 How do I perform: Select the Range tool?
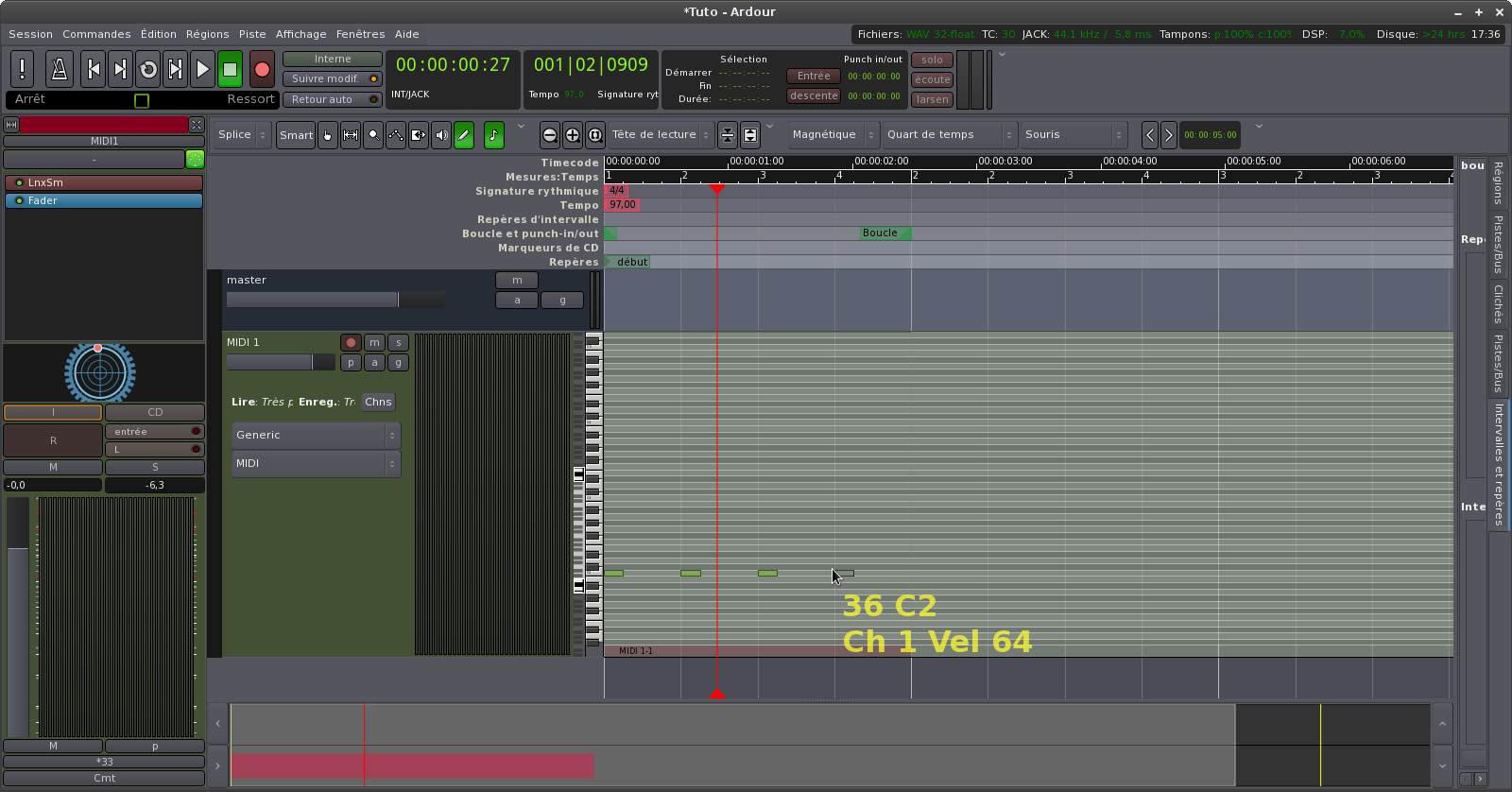point(351,135)
